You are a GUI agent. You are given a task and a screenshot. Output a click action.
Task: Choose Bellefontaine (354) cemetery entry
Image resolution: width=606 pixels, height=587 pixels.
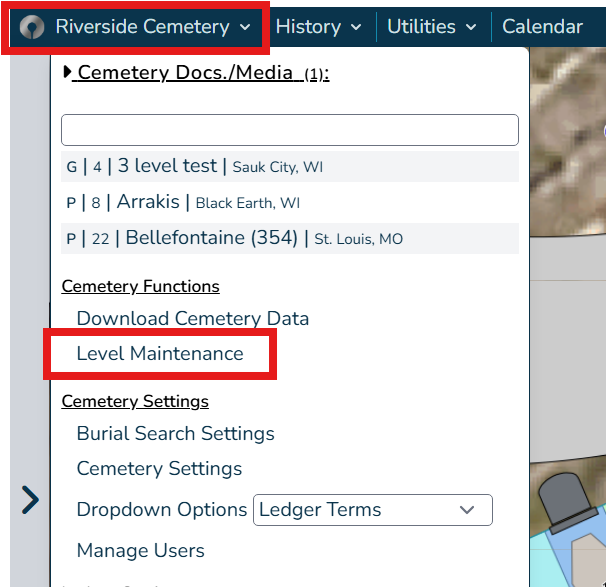(x=290, y=238)
